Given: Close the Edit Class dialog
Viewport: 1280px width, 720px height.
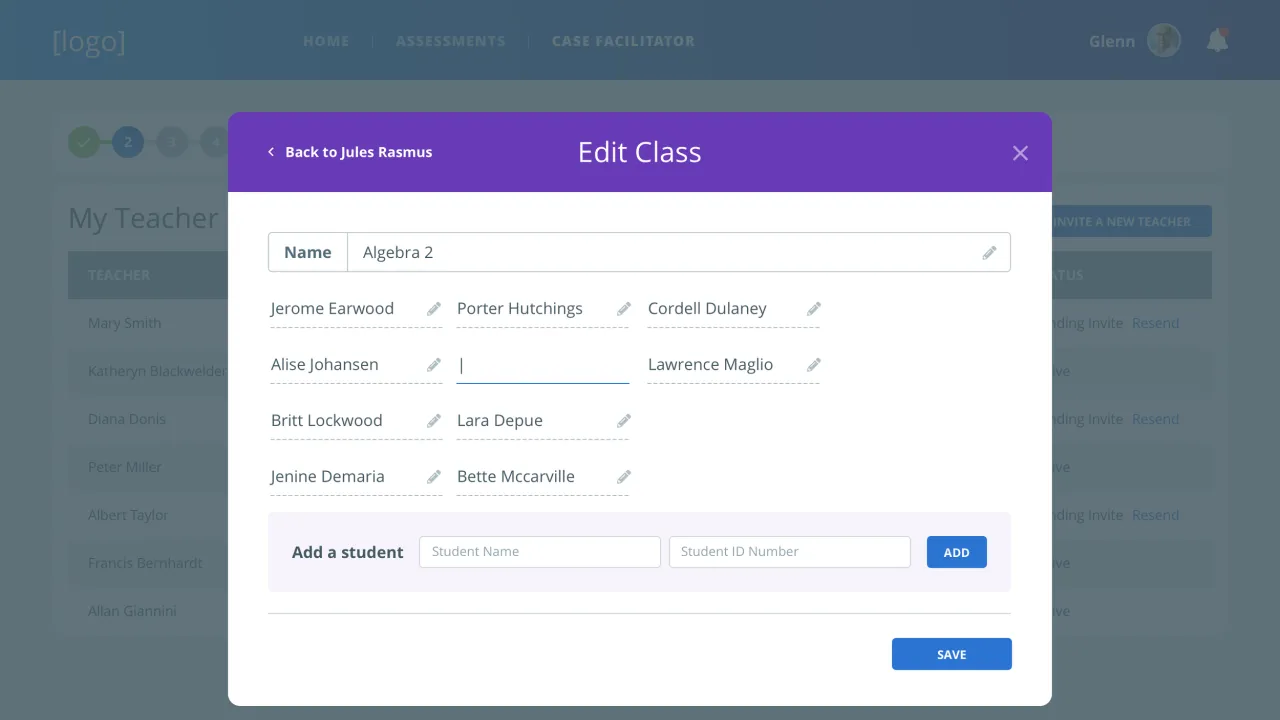Looking at the screenshot, I should 1020,153.
